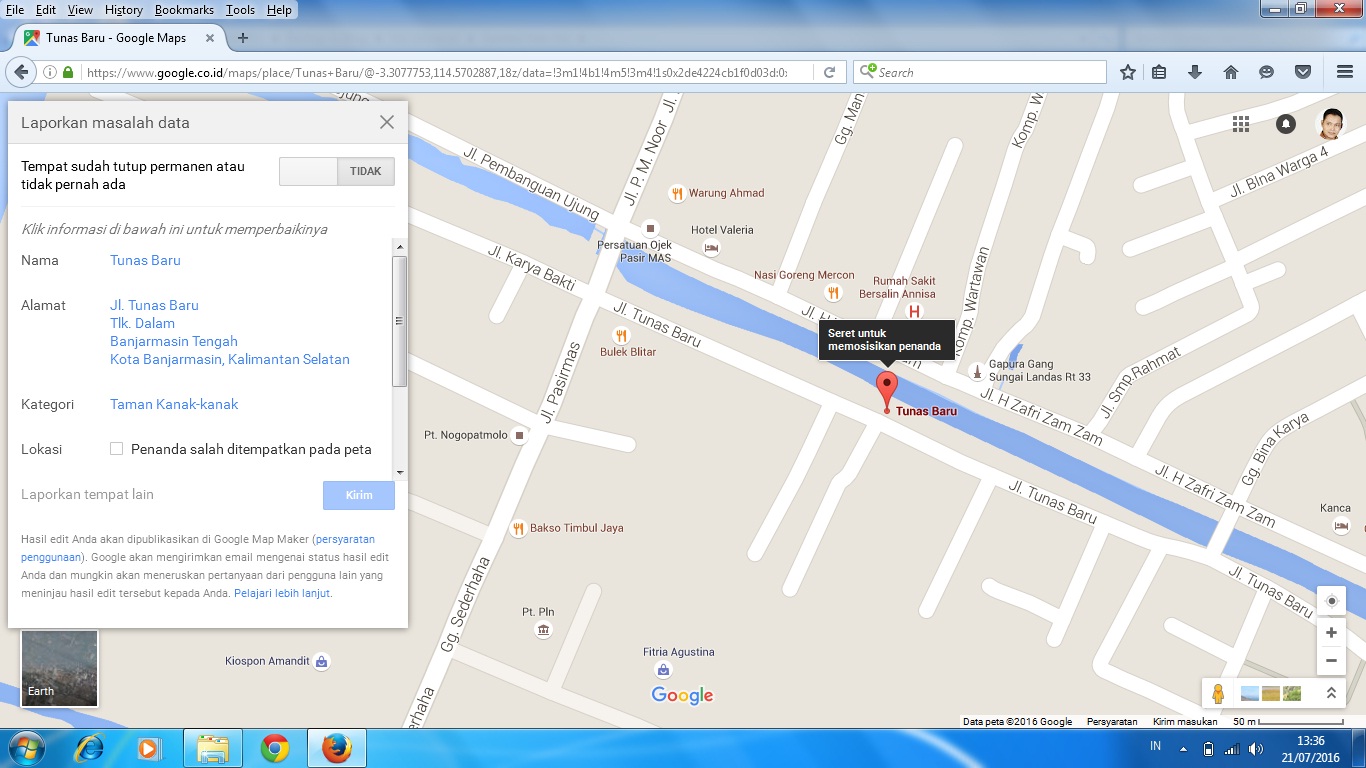The height and width of the screenshot is (768, 1366).
Task: Open the View menu
Action: 80,10
